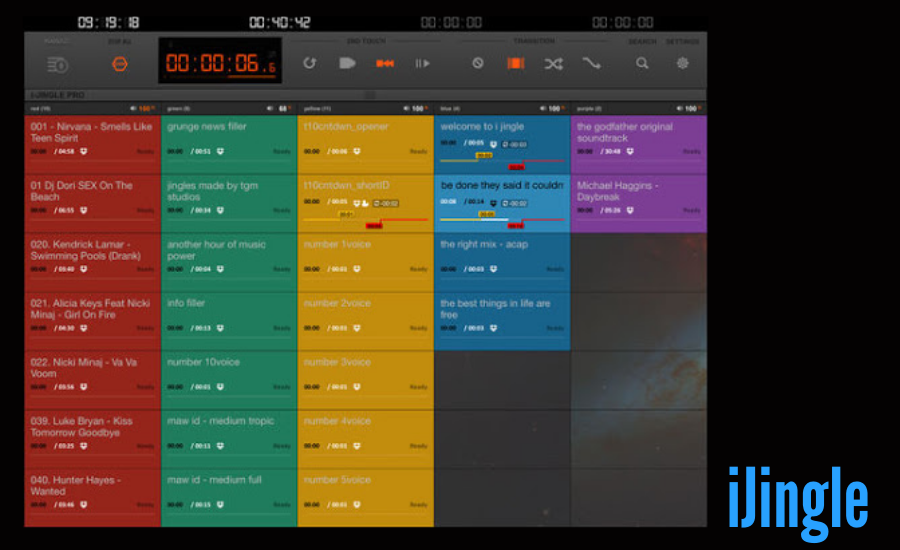Toggle the orange filmstrip transition button
The image size is (900, 550).
tap(515, 63)
